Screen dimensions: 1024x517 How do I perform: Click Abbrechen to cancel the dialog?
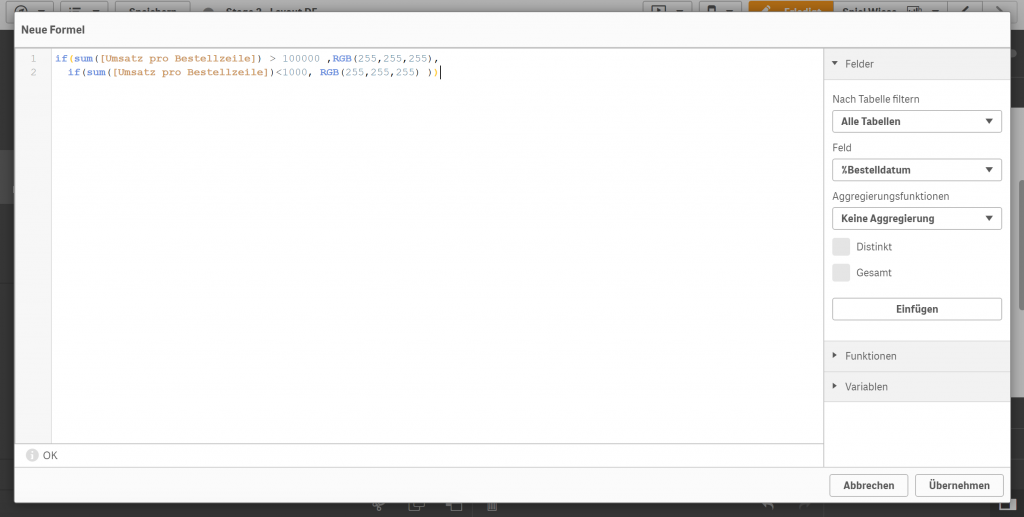click(869, 485)
